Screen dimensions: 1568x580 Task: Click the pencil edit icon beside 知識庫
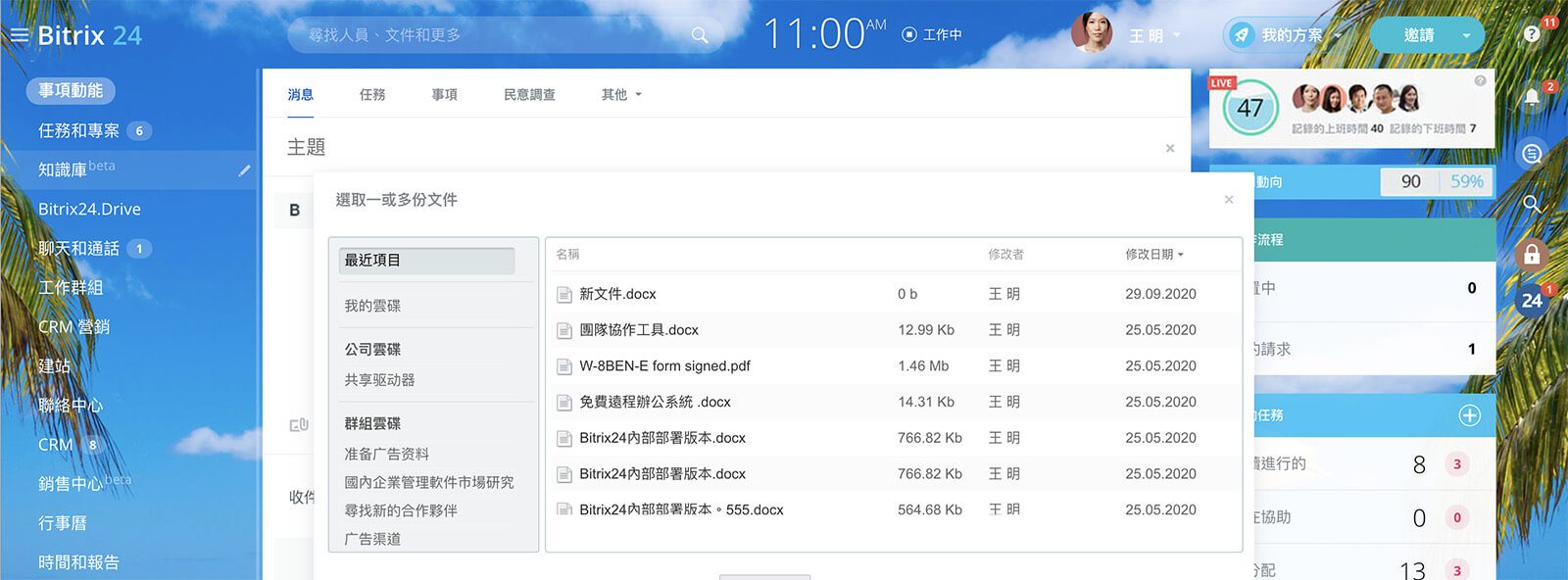pos(244,170)
